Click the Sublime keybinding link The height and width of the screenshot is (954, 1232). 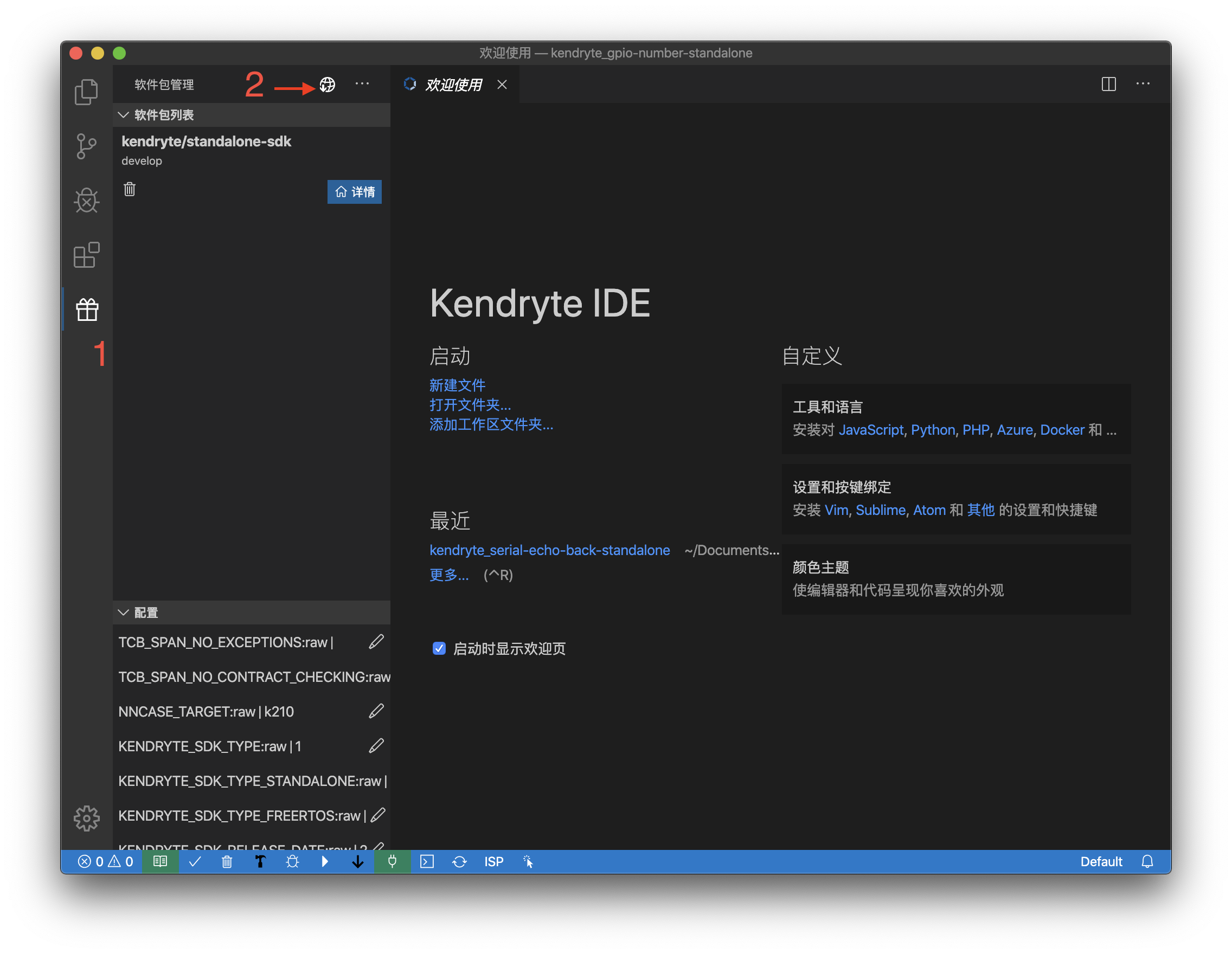[881, 510]
